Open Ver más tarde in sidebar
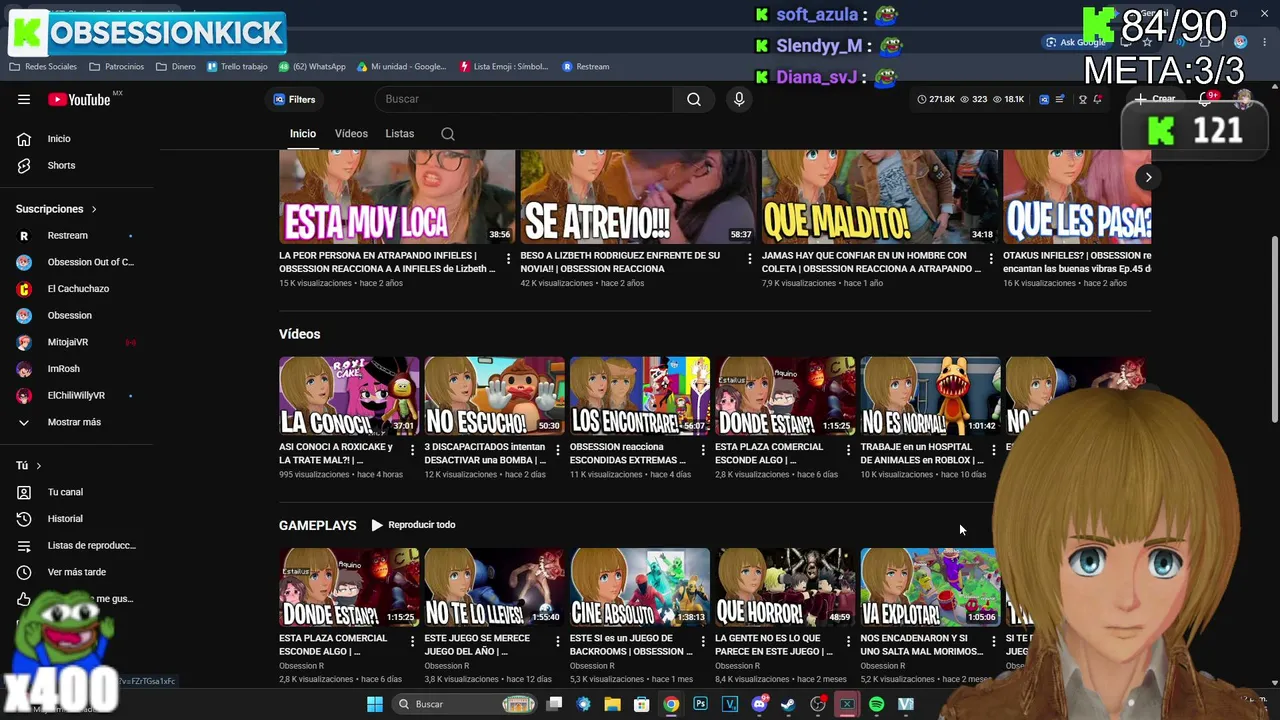Screen dimensions: 1280x720 point(77,572)
